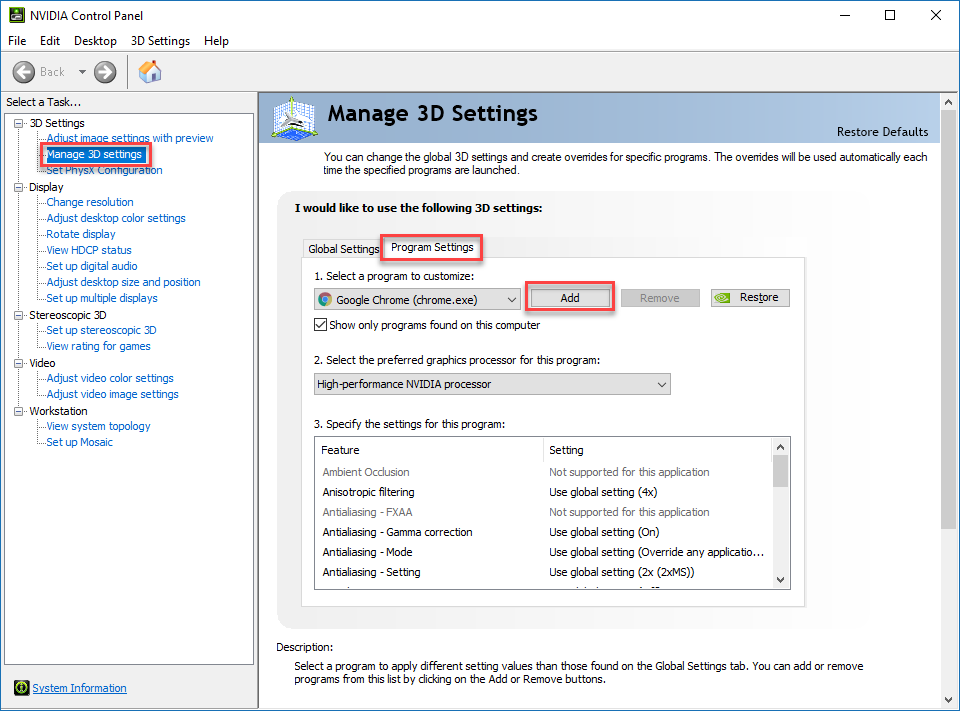Click the settings list scrollbar thumb

click(780, 471)
